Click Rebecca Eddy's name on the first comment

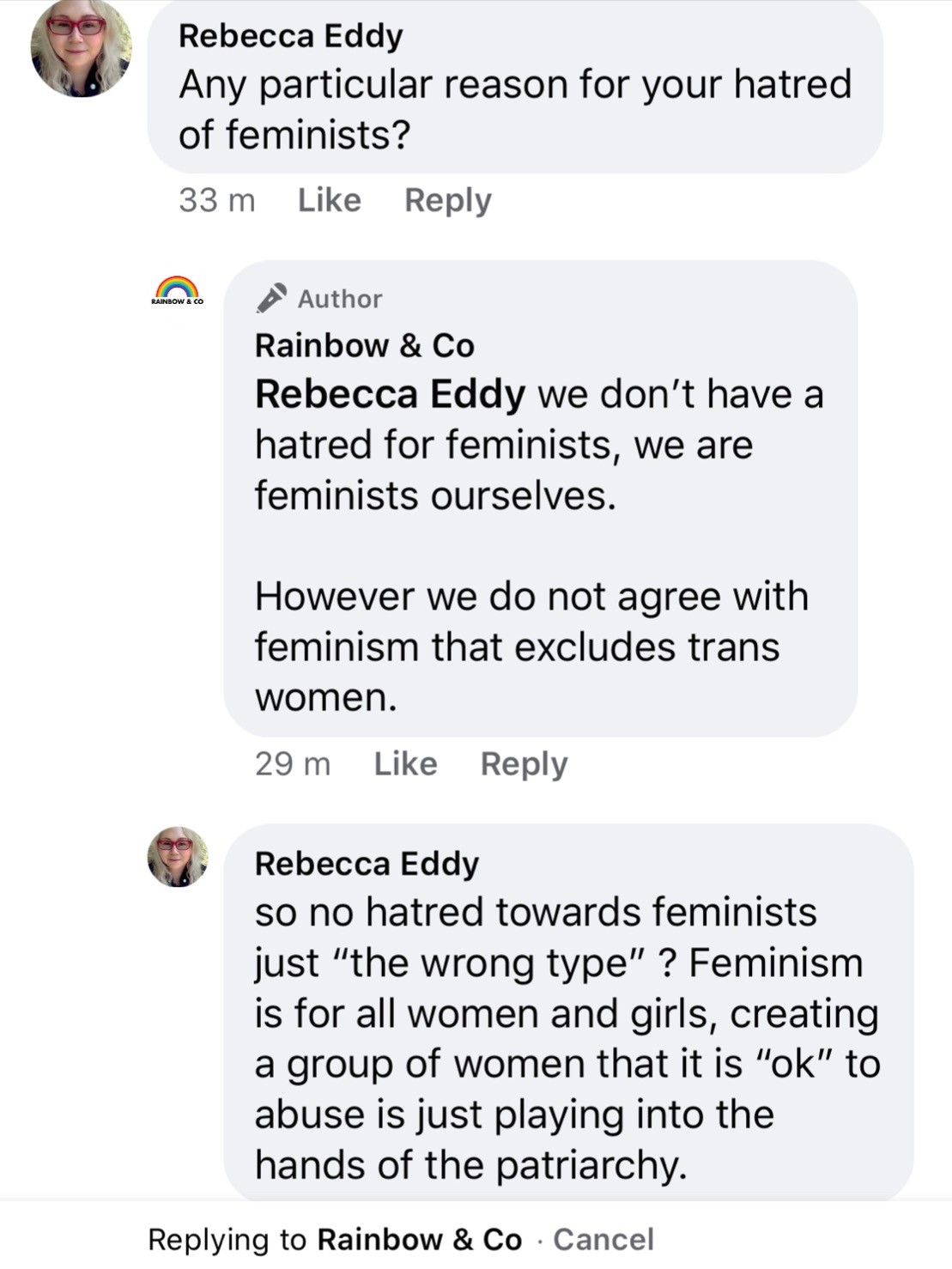(x=290, y=35)
